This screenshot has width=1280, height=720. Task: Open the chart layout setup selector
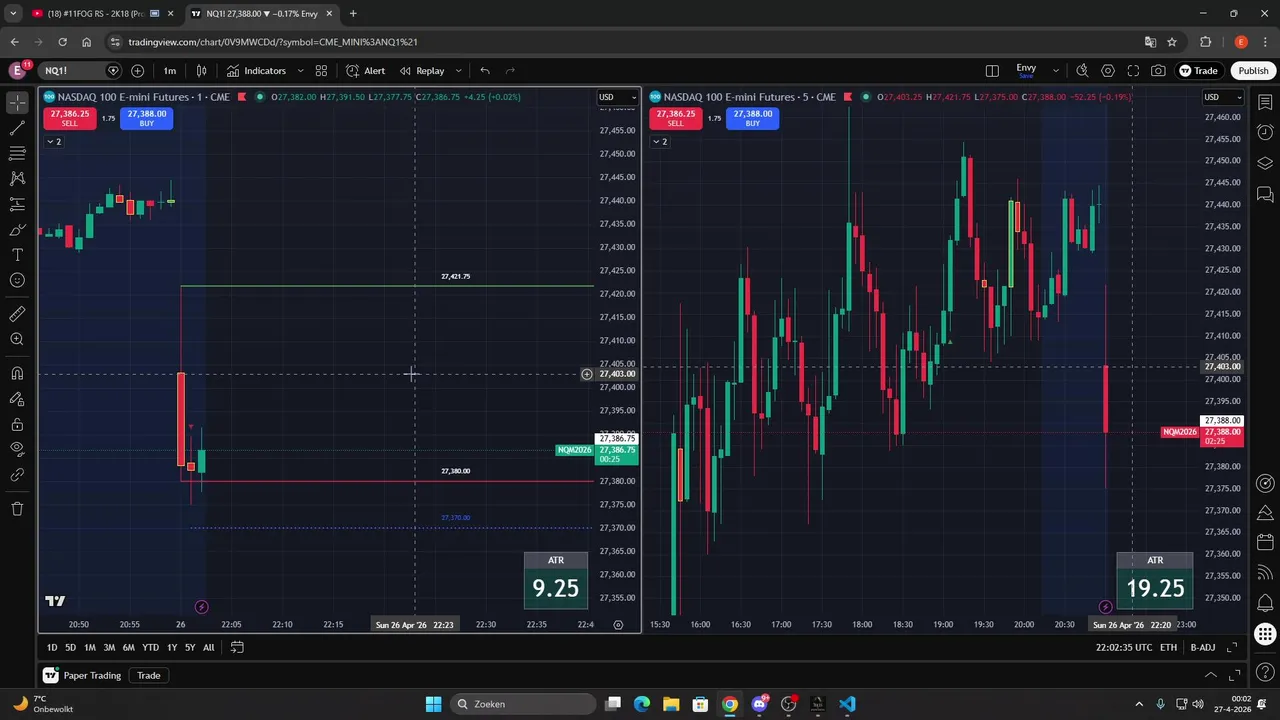[x=992, y=71]
